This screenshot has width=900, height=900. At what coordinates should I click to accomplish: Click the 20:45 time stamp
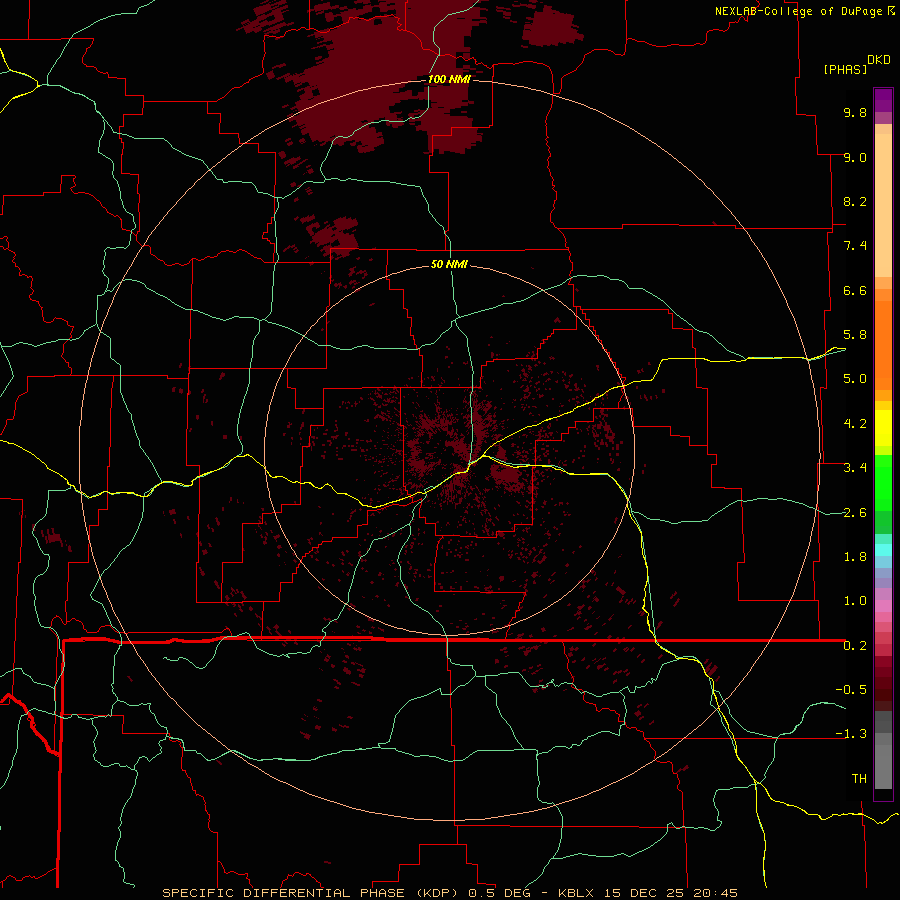[x=715, y=893]
